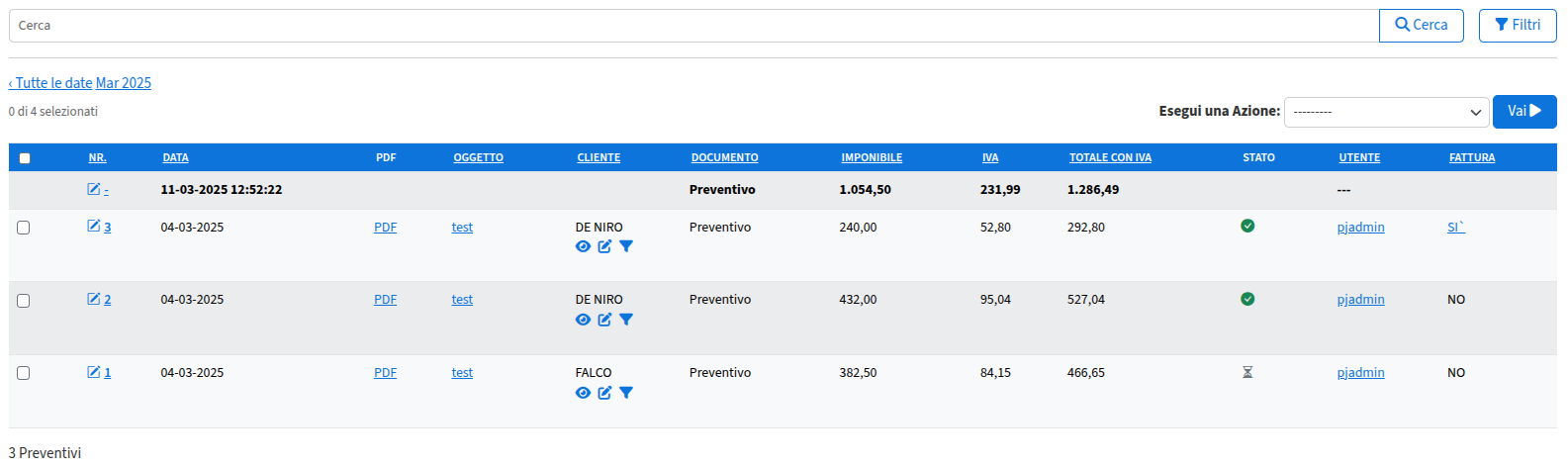Click green check status icon in row 2
This screenshot has width=1568, height=467.
pyautogui.click(x=1247, y=299)
